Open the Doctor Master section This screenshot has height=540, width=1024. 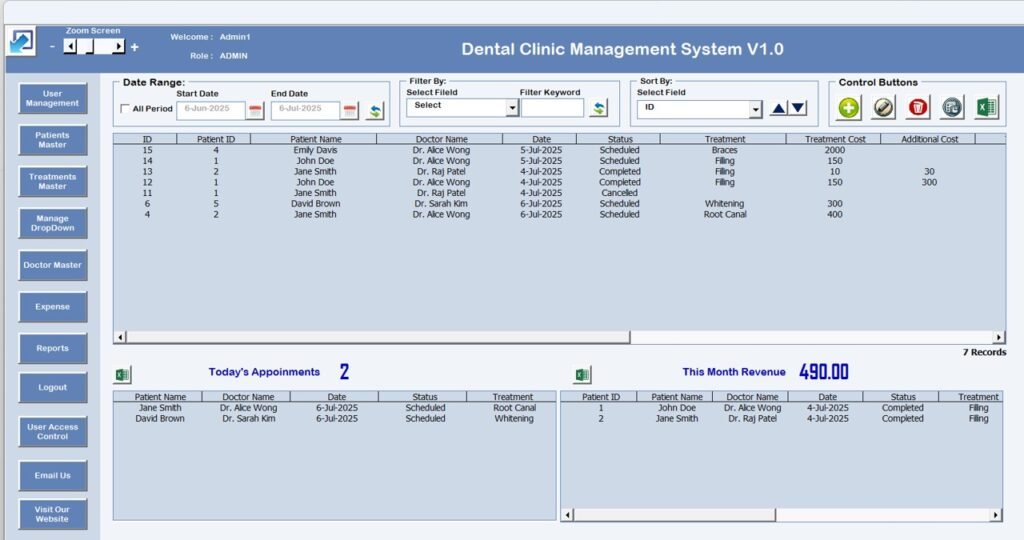pyautogui.click(x=52, y=265)
